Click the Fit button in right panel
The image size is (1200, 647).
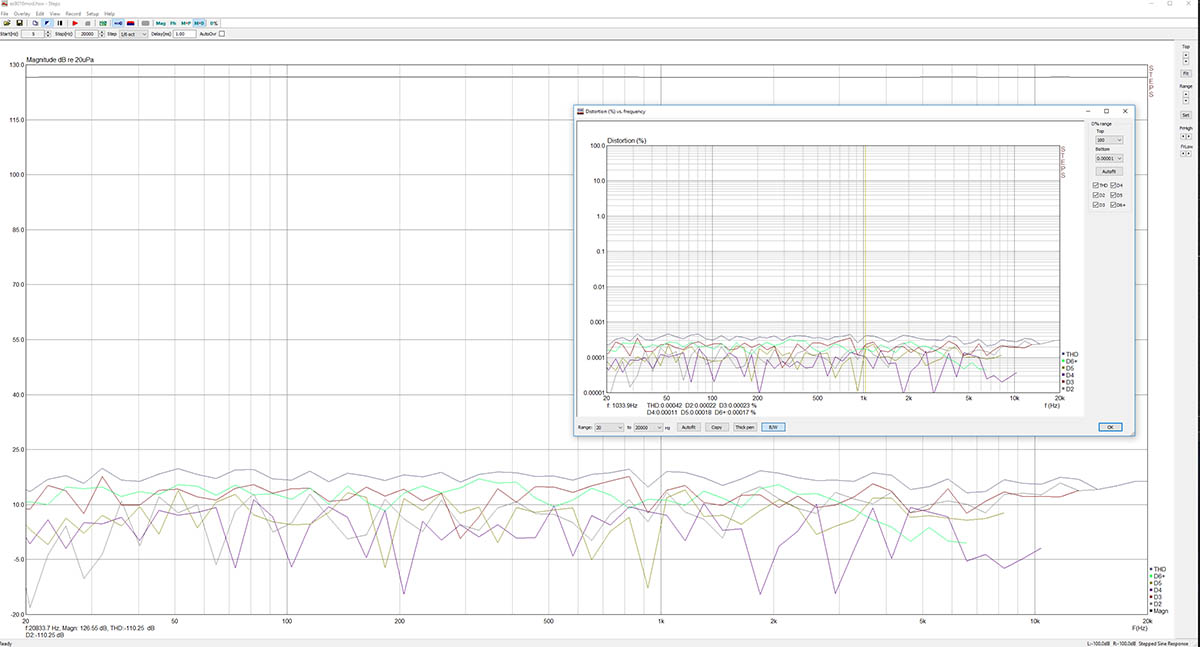coord(1186,73)
